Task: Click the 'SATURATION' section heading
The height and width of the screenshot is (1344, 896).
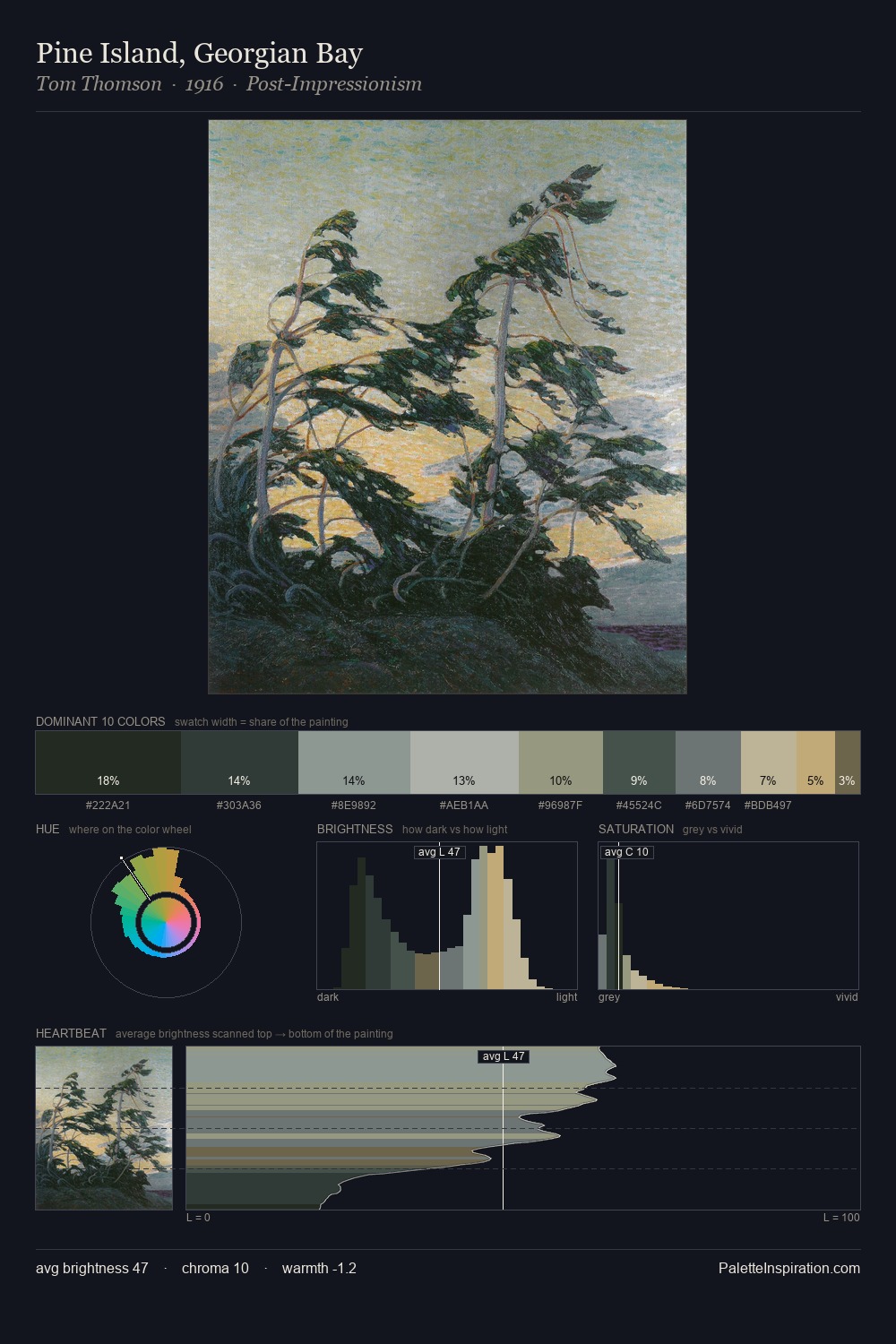Action: 636,830
